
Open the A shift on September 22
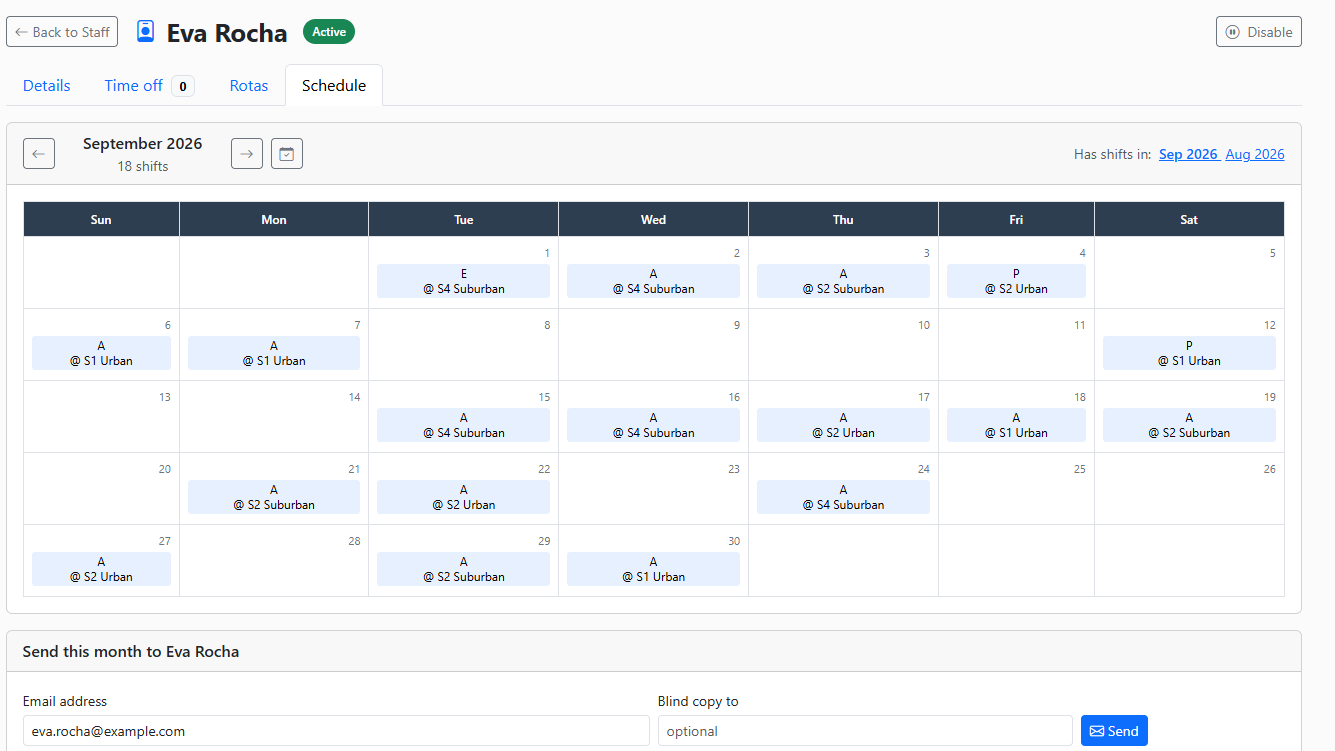tap(464, 497)
